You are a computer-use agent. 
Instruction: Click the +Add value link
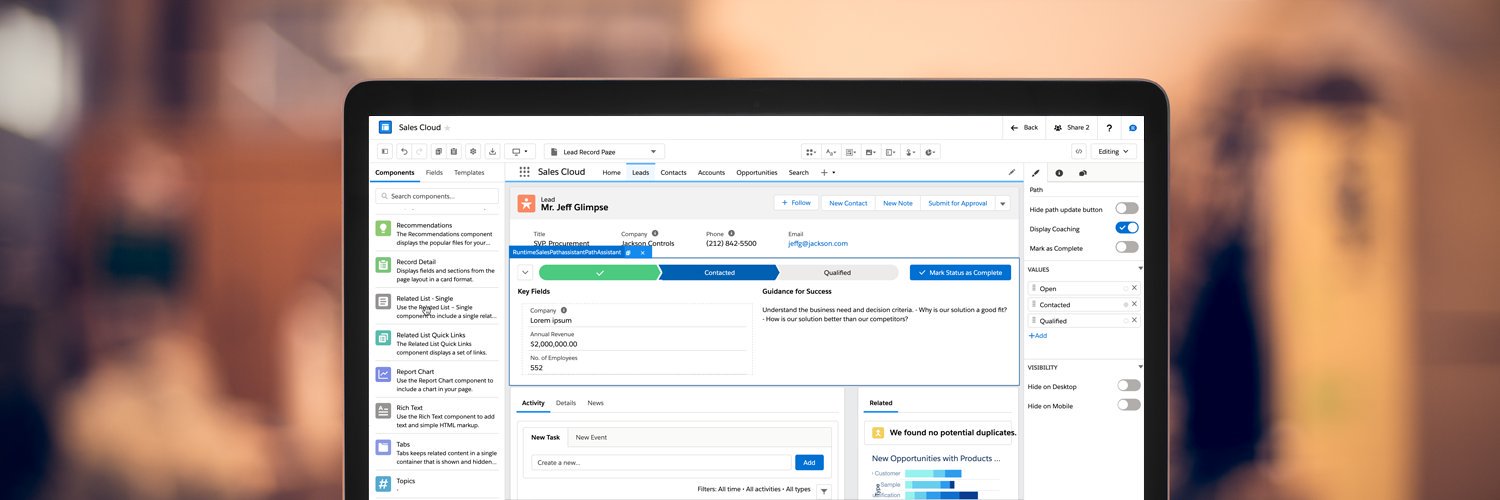pyautogui.click(x=1037, y=336)
